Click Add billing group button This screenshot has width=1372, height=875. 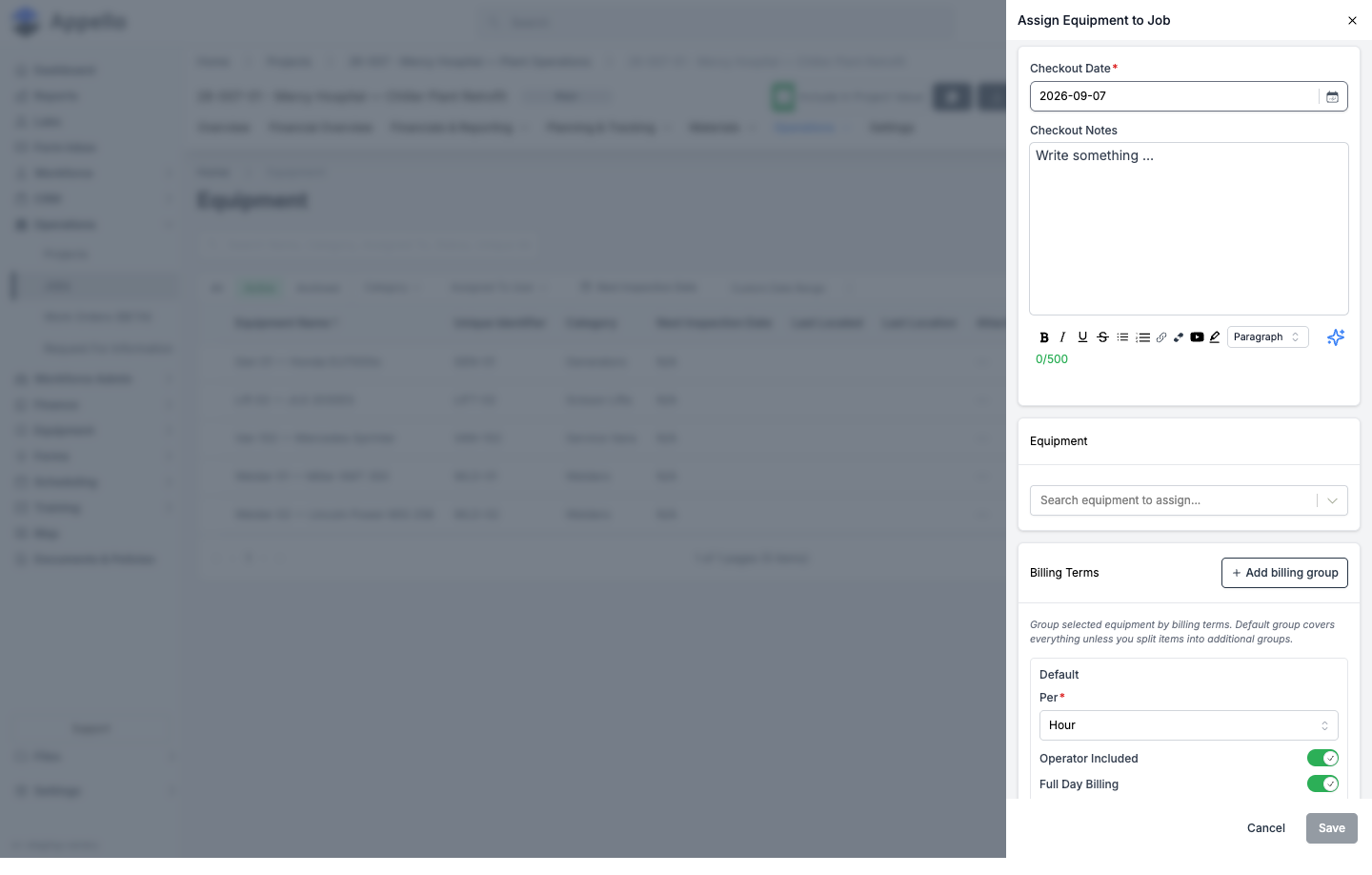(1284, 573)
